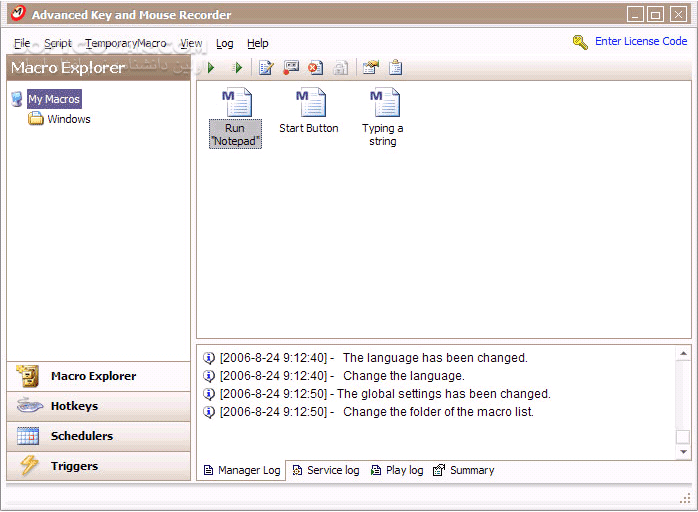The height and width of the screenshot is (512, 698).
Task: Close the Advanced Key and Mouse Recorder window
Action: [x=678, y=14]
